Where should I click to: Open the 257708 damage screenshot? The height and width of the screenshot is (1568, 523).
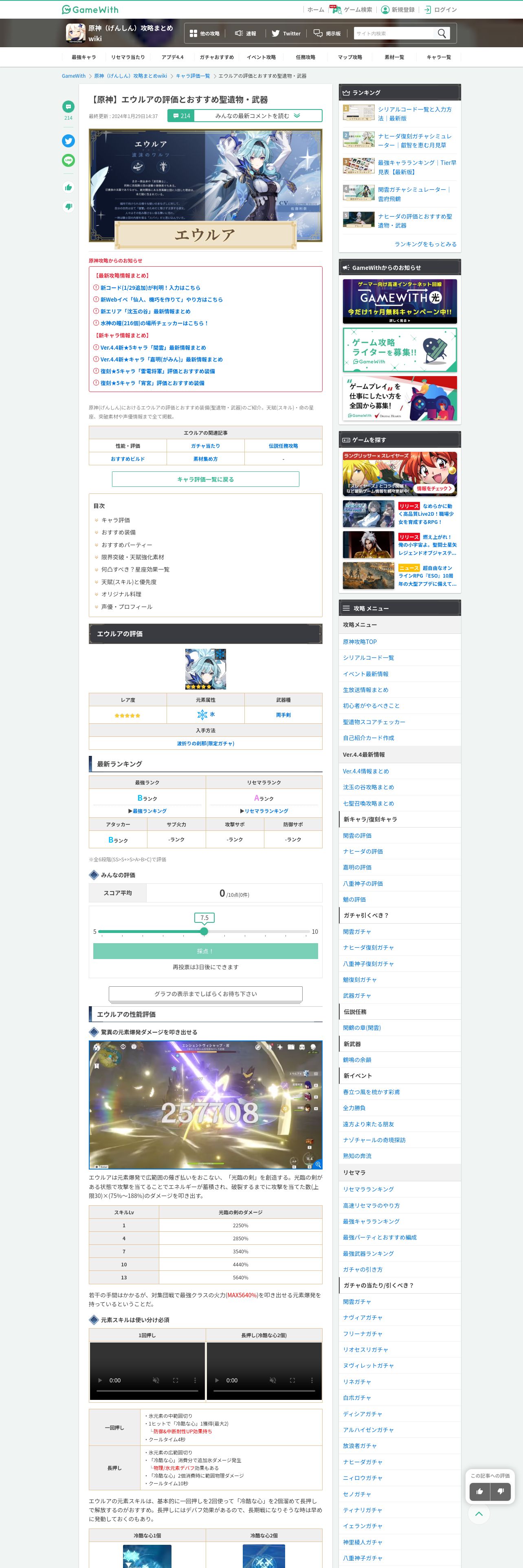pos(205,1105)
